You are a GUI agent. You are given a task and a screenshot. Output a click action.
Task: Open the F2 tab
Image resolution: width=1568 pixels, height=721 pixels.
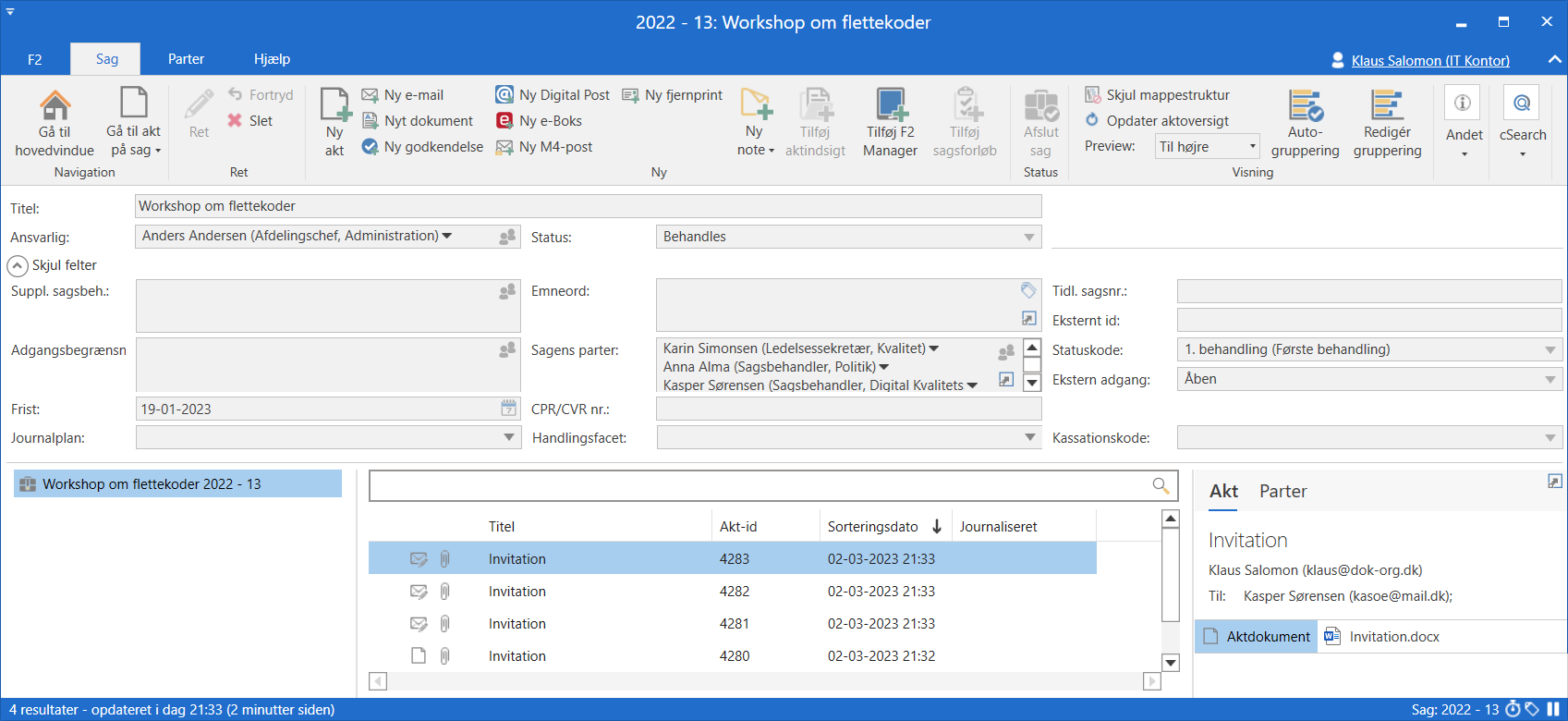pyautogui.click(x=34, y=59)
